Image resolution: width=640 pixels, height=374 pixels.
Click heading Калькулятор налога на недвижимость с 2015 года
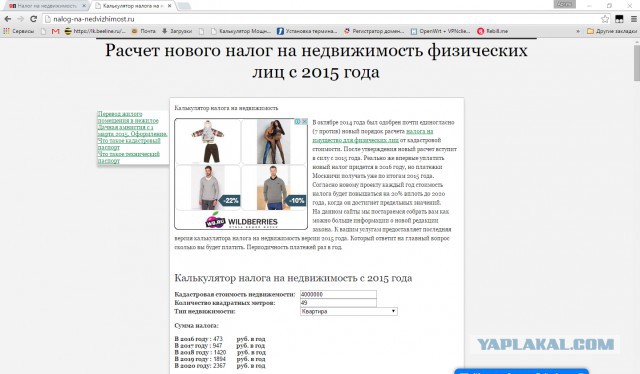click(x=293, y=278)
